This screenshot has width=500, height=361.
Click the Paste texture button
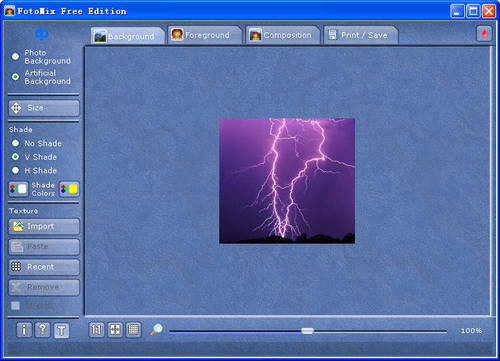(44, 247)
